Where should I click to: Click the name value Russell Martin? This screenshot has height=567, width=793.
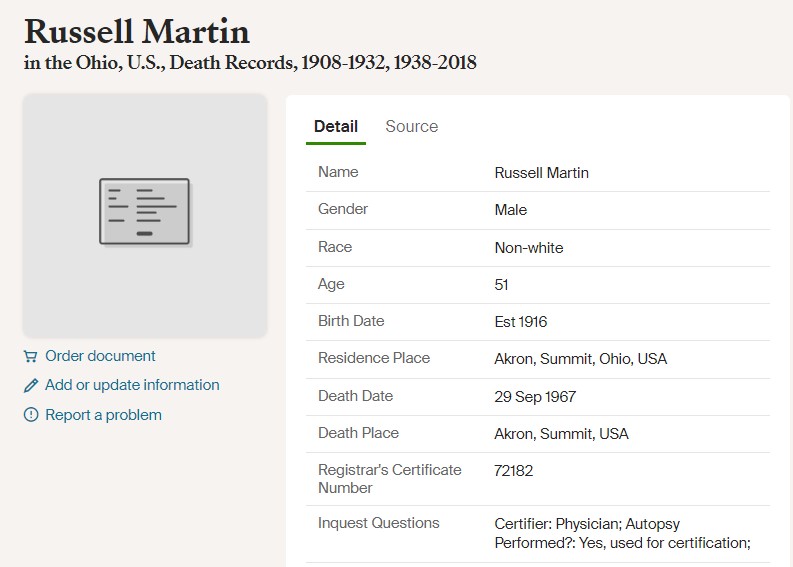coord(542,173)
